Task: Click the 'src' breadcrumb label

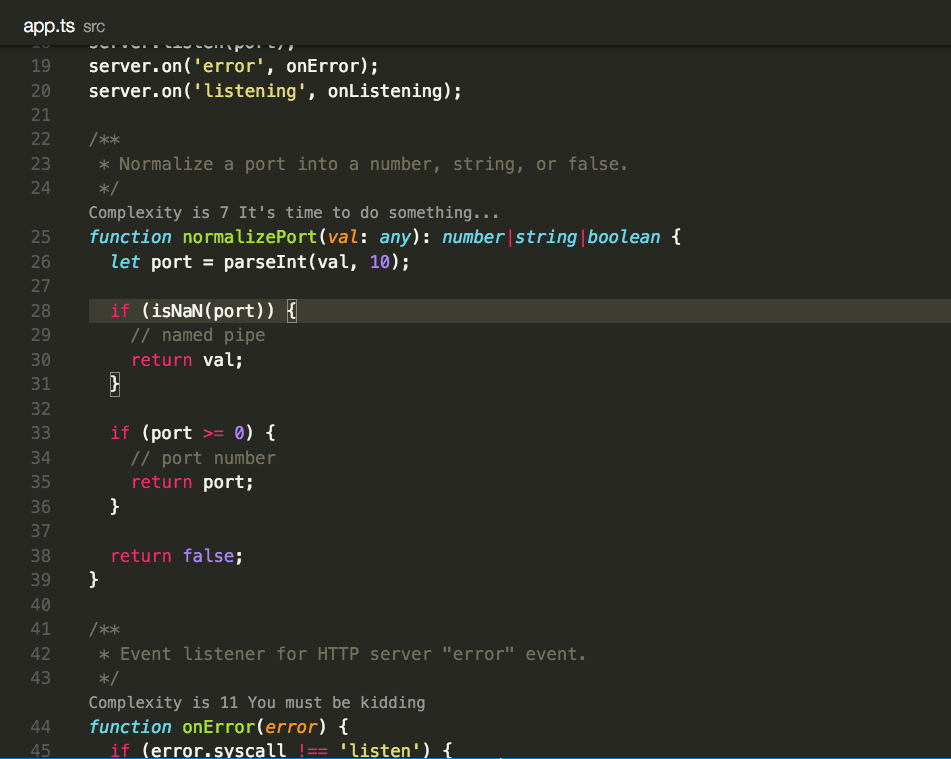Action: click(x=93, y=27)
